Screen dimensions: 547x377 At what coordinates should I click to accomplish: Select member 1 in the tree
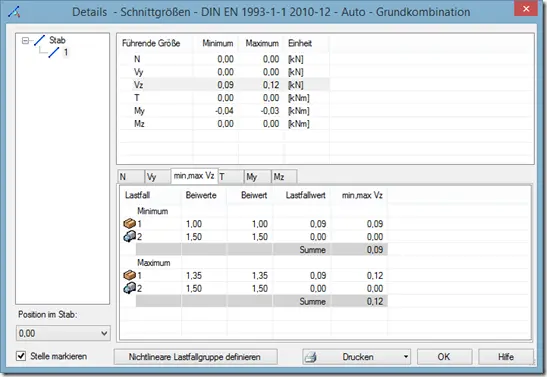66,53
